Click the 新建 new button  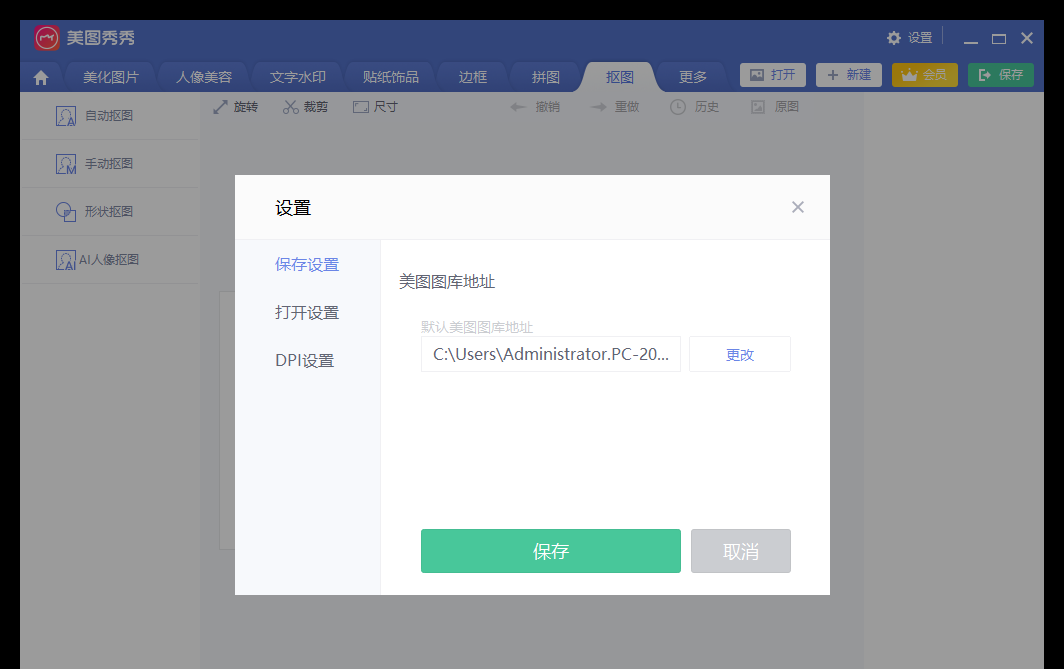tap(849, 75)
